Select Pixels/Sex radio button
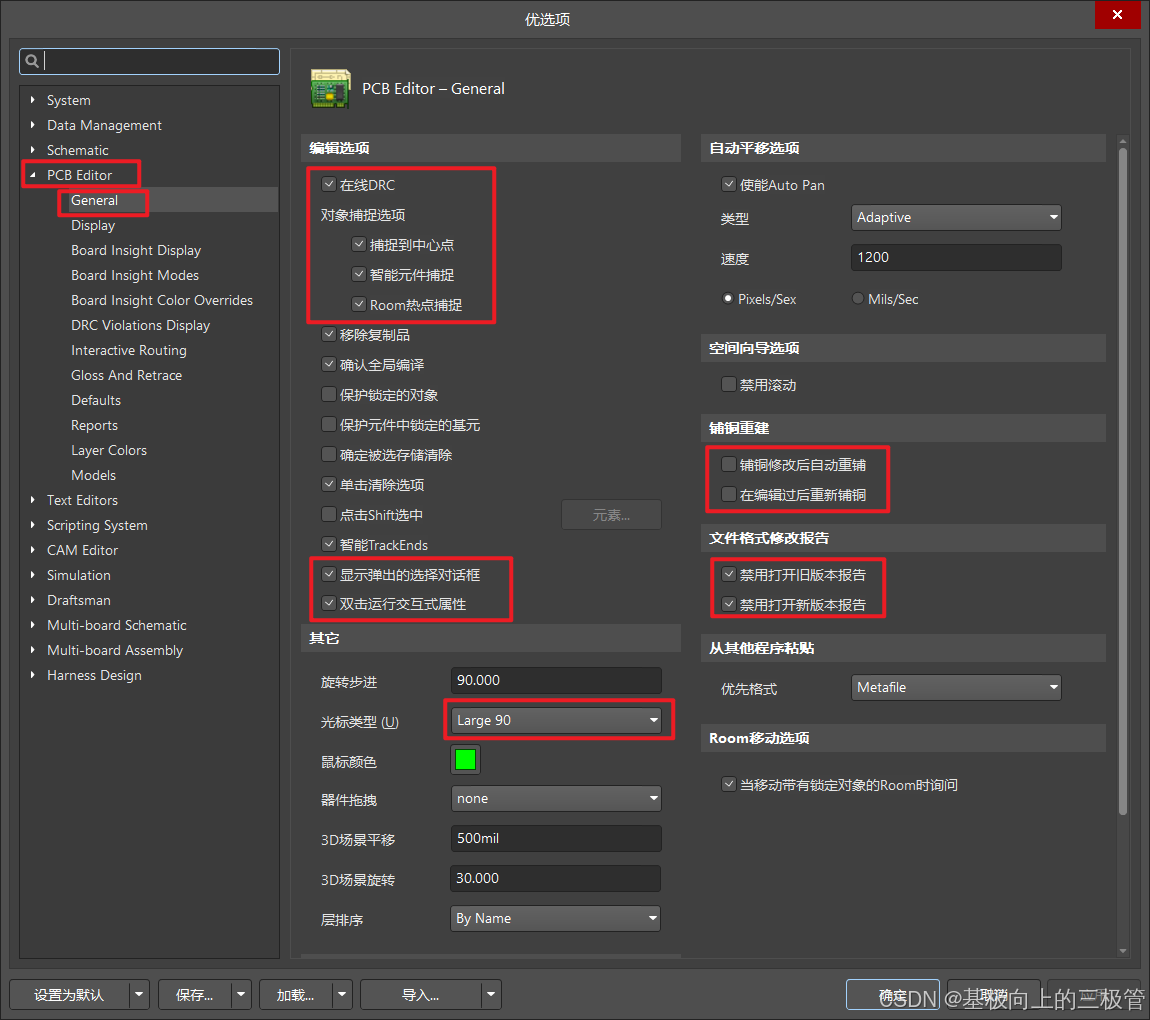The width and height of the screenshot is (1150, 1020). click(728, 298)
